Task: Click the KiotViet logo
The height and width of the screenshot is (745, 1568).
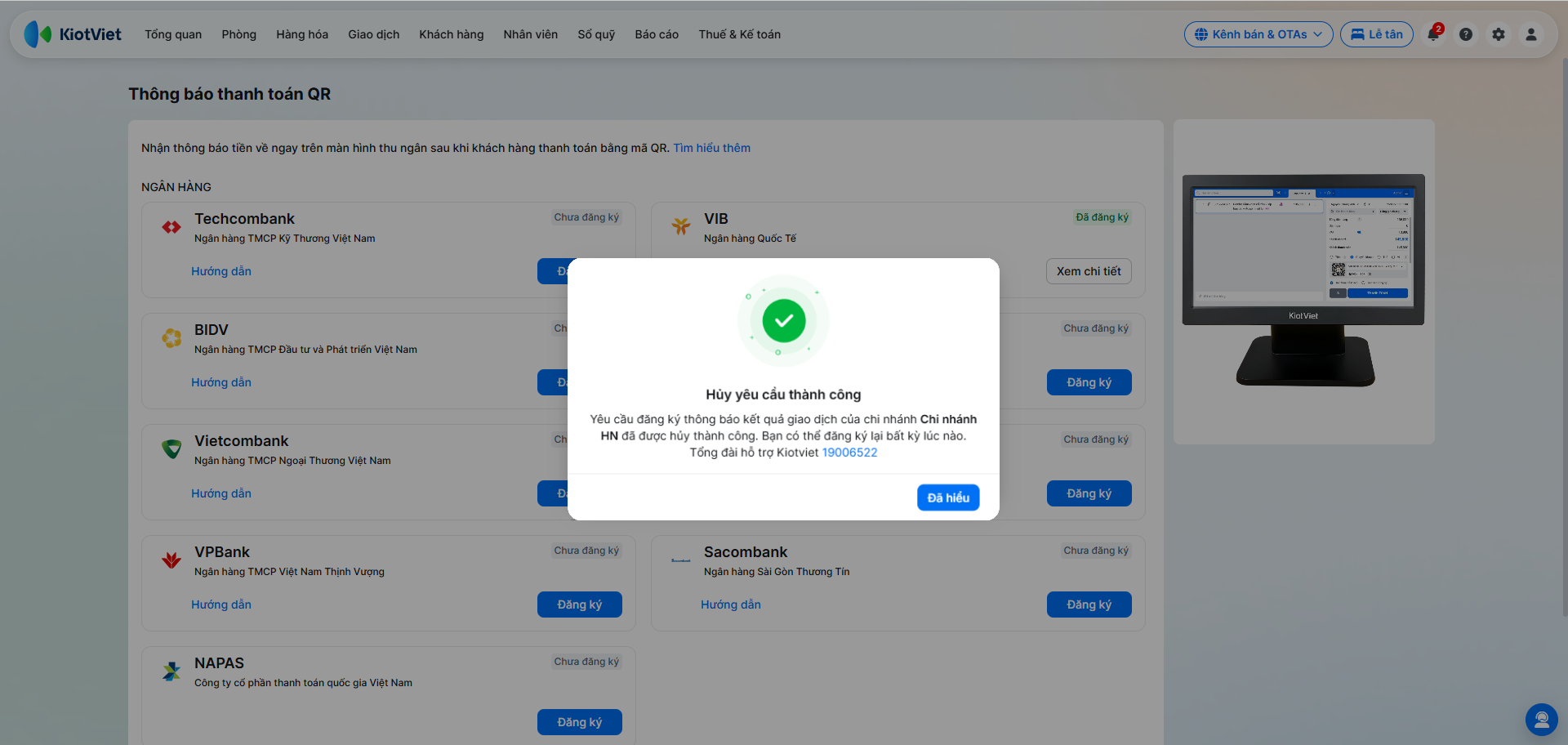Action: tap(73, 34)
